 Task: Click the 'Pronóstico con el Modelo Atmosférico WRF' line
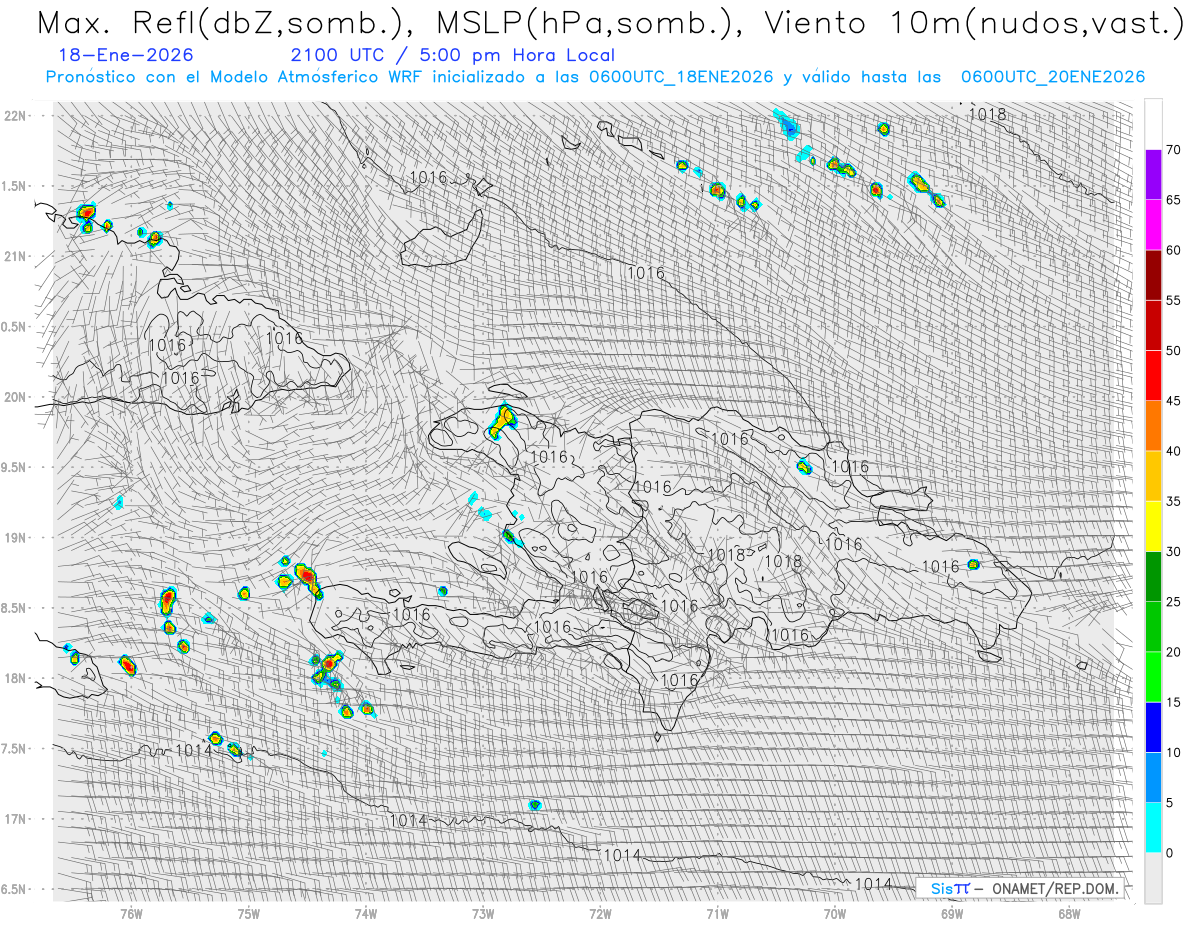[595, 77]
